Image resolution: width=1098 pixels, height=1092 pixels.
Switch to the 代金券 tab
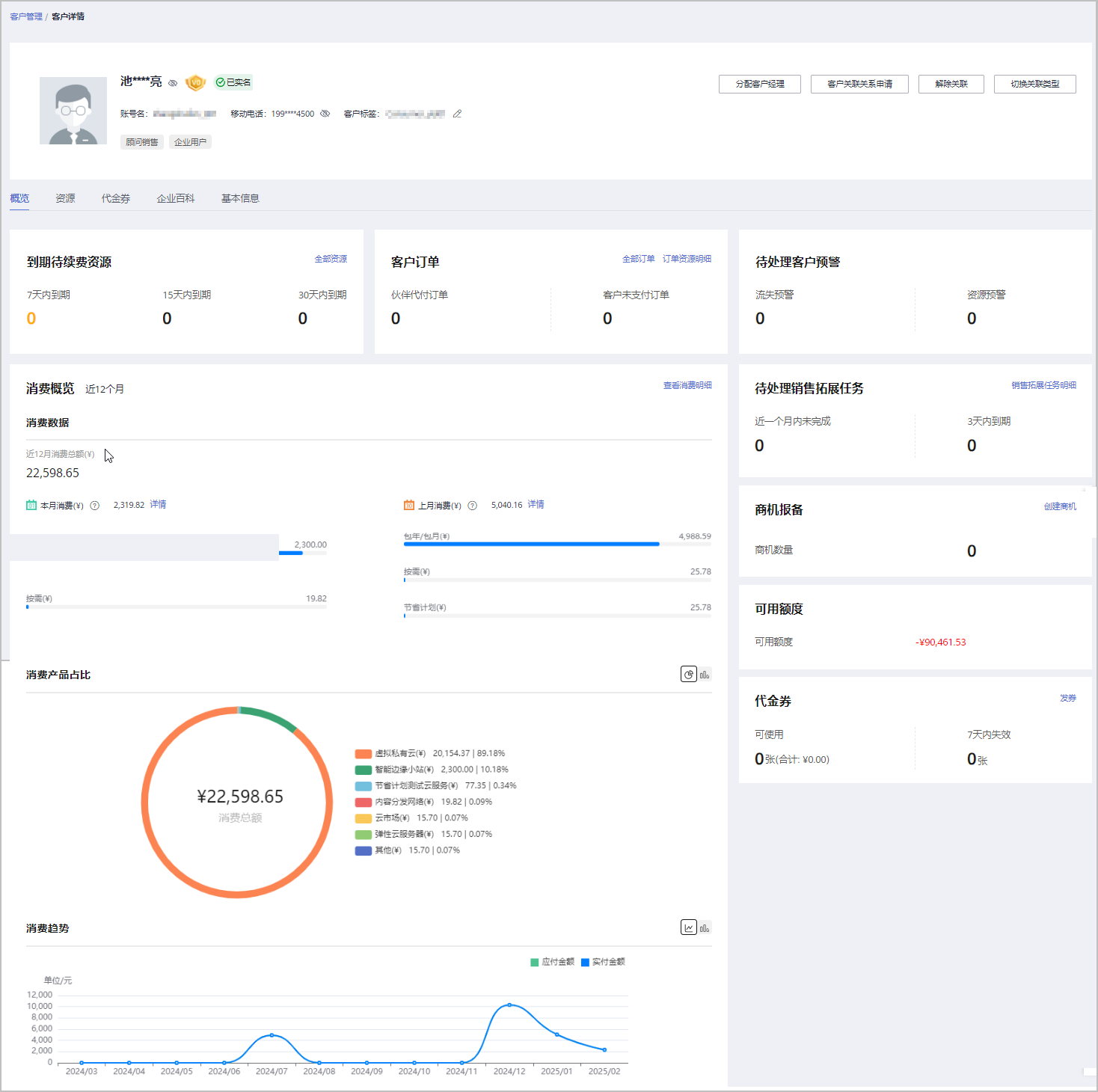coord(116,198)
